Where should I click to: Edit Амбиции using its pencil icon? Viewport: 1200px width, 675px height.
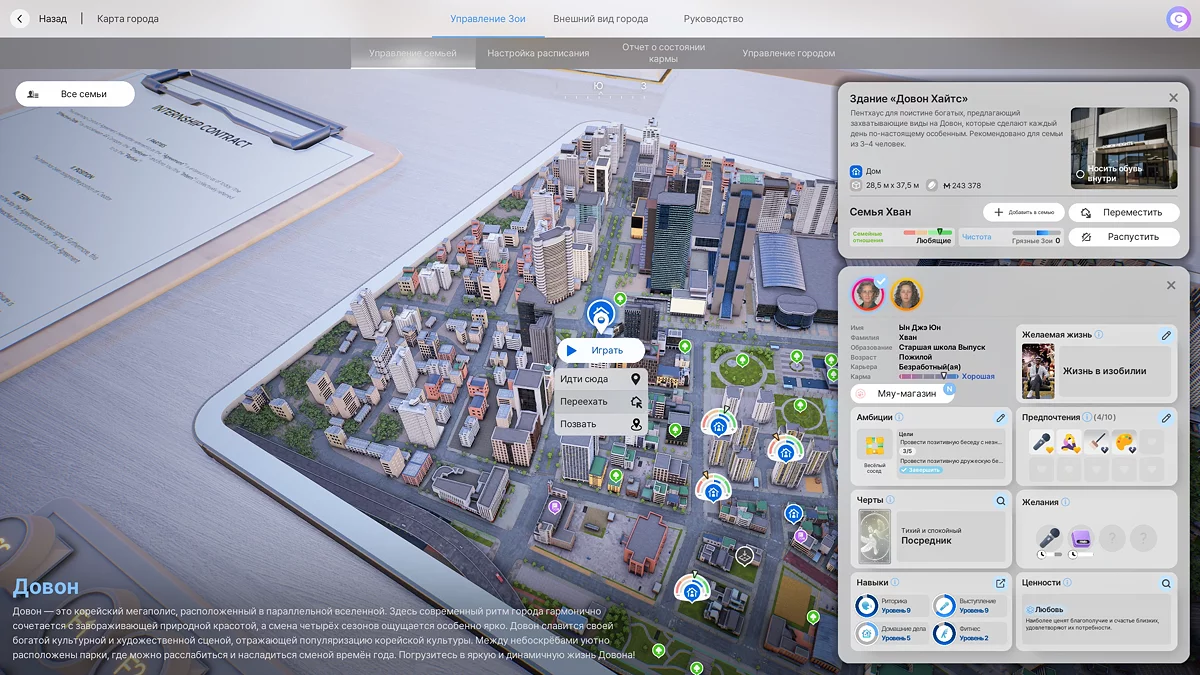[x=1000, y=418]
